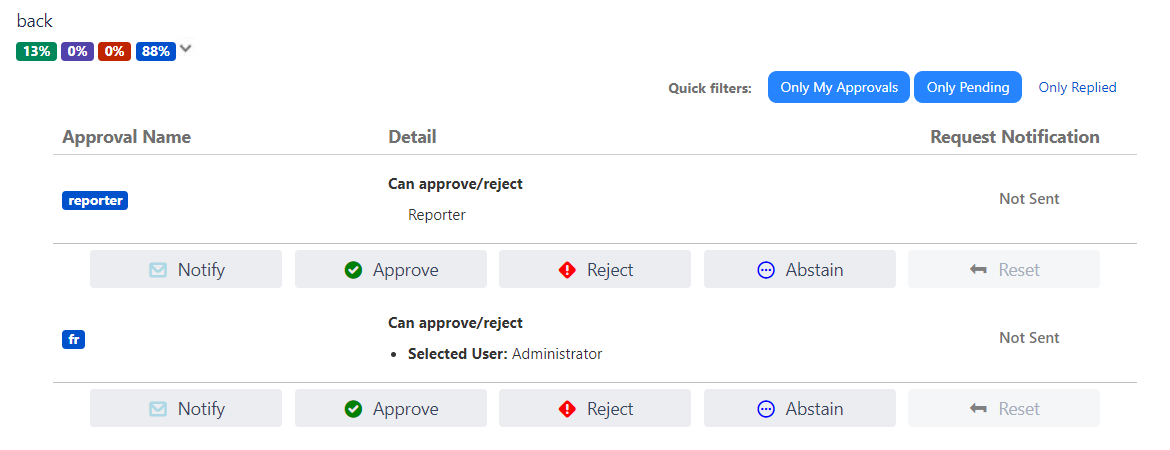
Task: Select the blue reporter approval label
Action: click(95, 200)
